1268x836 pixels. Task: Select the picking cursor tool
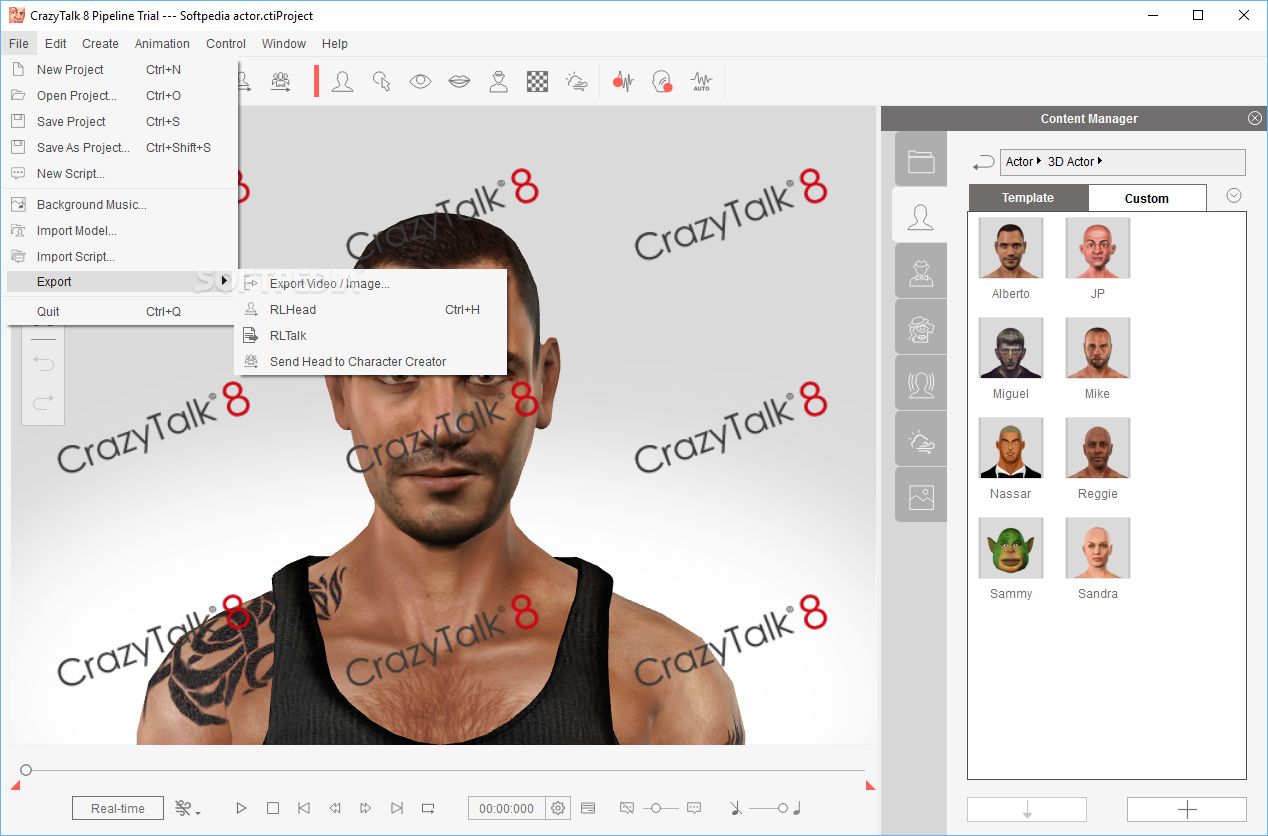pos(381,82)
